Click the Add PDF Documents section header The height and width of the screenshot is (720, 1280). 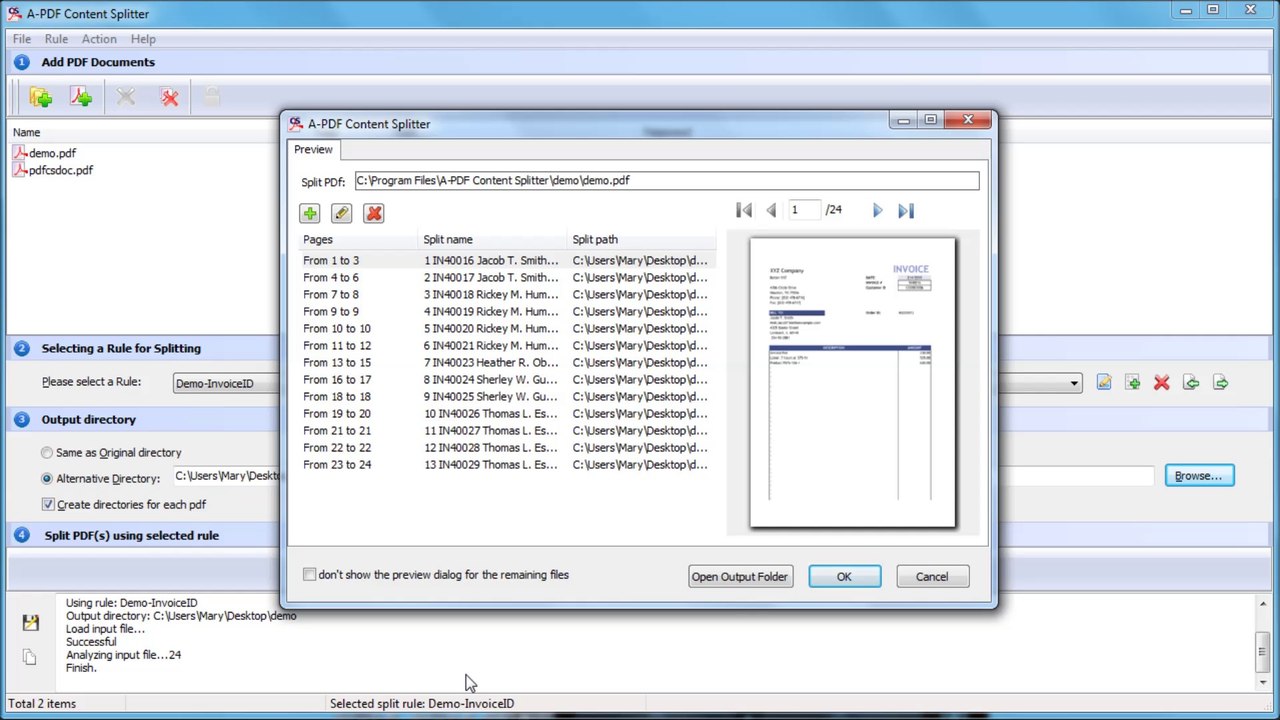[98, 62]
